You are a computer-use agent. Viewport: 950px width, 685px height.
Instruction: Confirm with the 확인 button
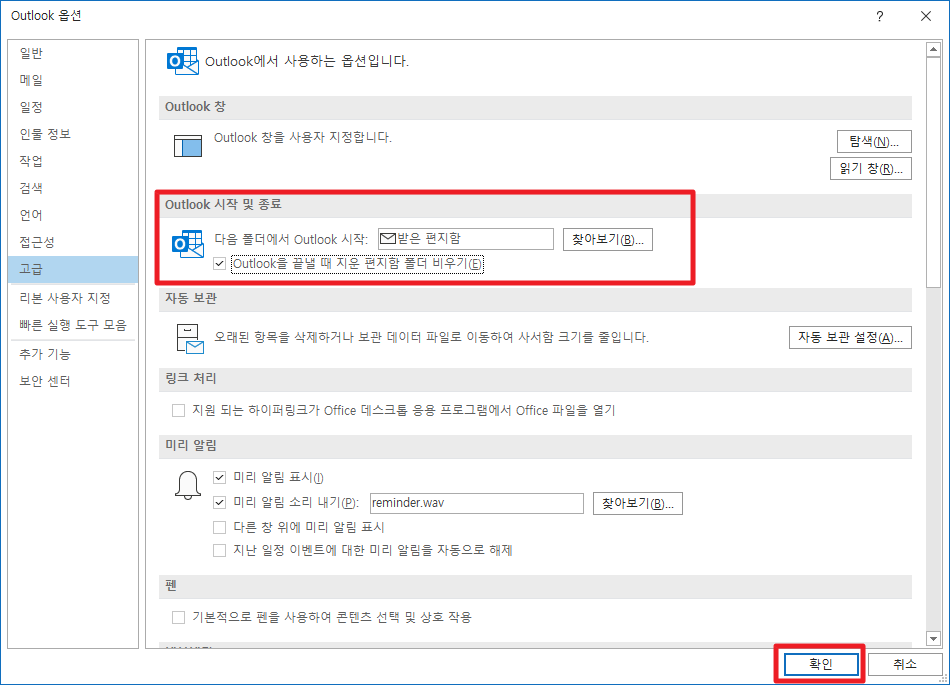[821, 664]
